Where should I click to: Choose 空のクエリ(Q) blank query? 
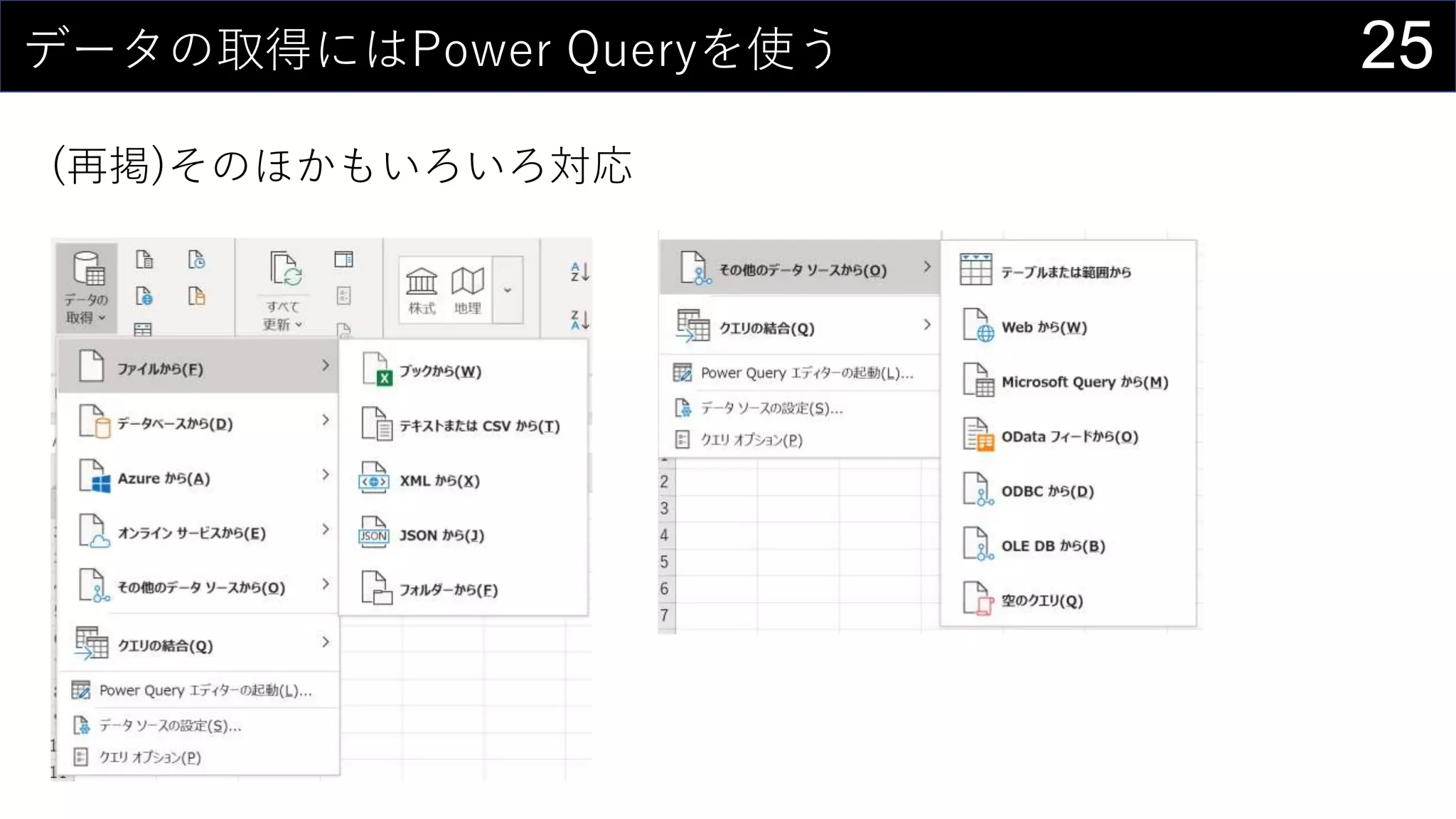1069,600
